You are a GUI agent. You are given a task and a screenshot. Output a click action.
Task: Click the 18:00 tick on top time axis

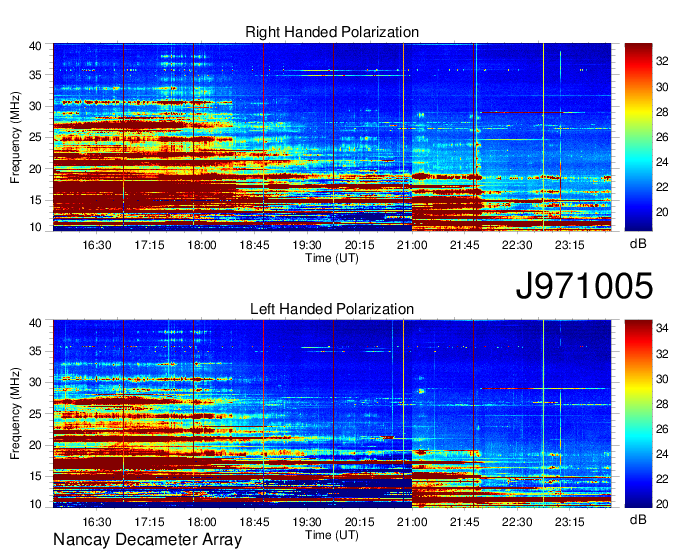click(x=202, y=245)
